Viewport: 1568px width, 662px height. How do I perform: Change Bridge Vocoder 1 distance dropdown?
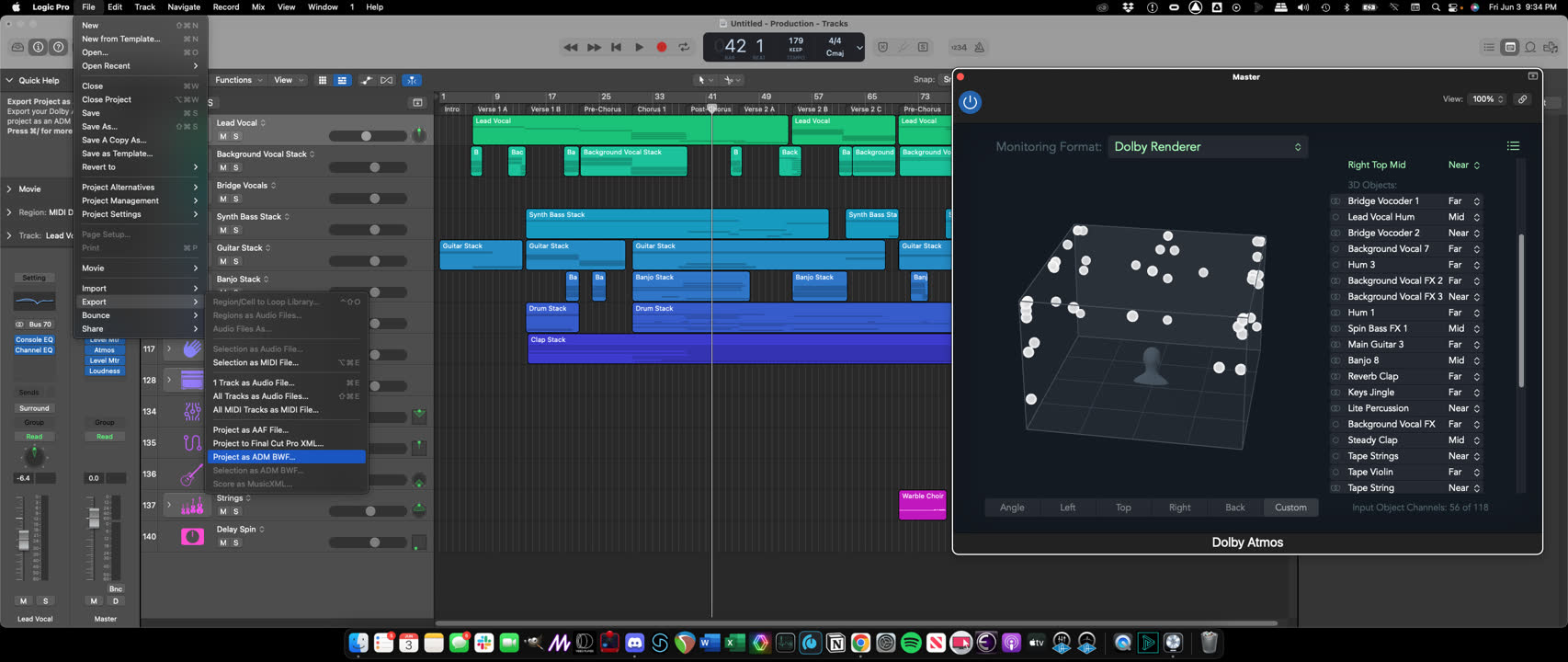1464,200
